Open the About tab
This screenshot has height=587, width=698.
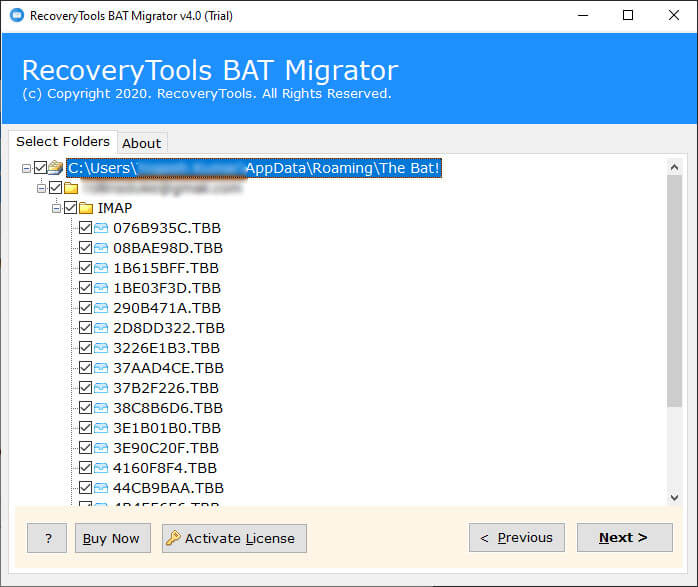pos(142,143)
